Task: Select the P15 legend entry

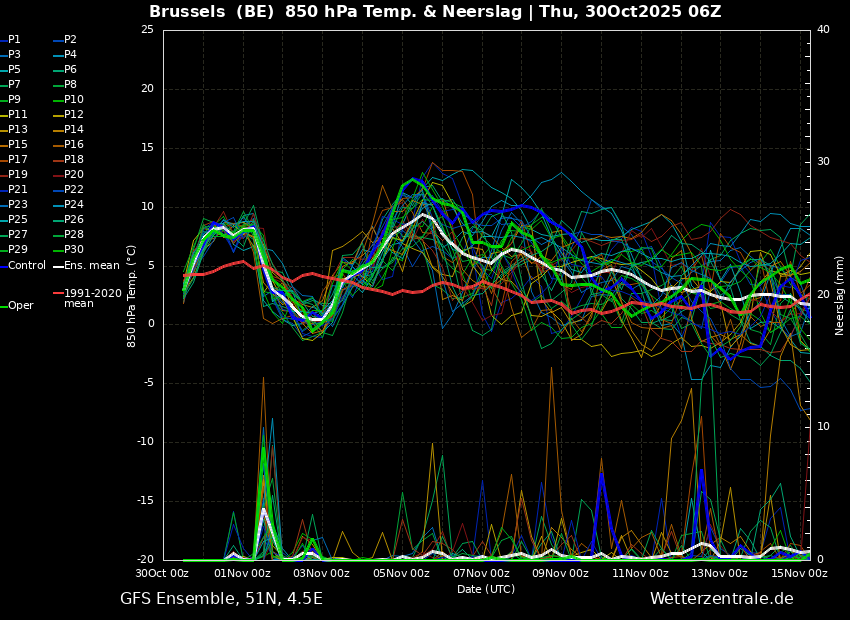Action: (x=14, y=145)
